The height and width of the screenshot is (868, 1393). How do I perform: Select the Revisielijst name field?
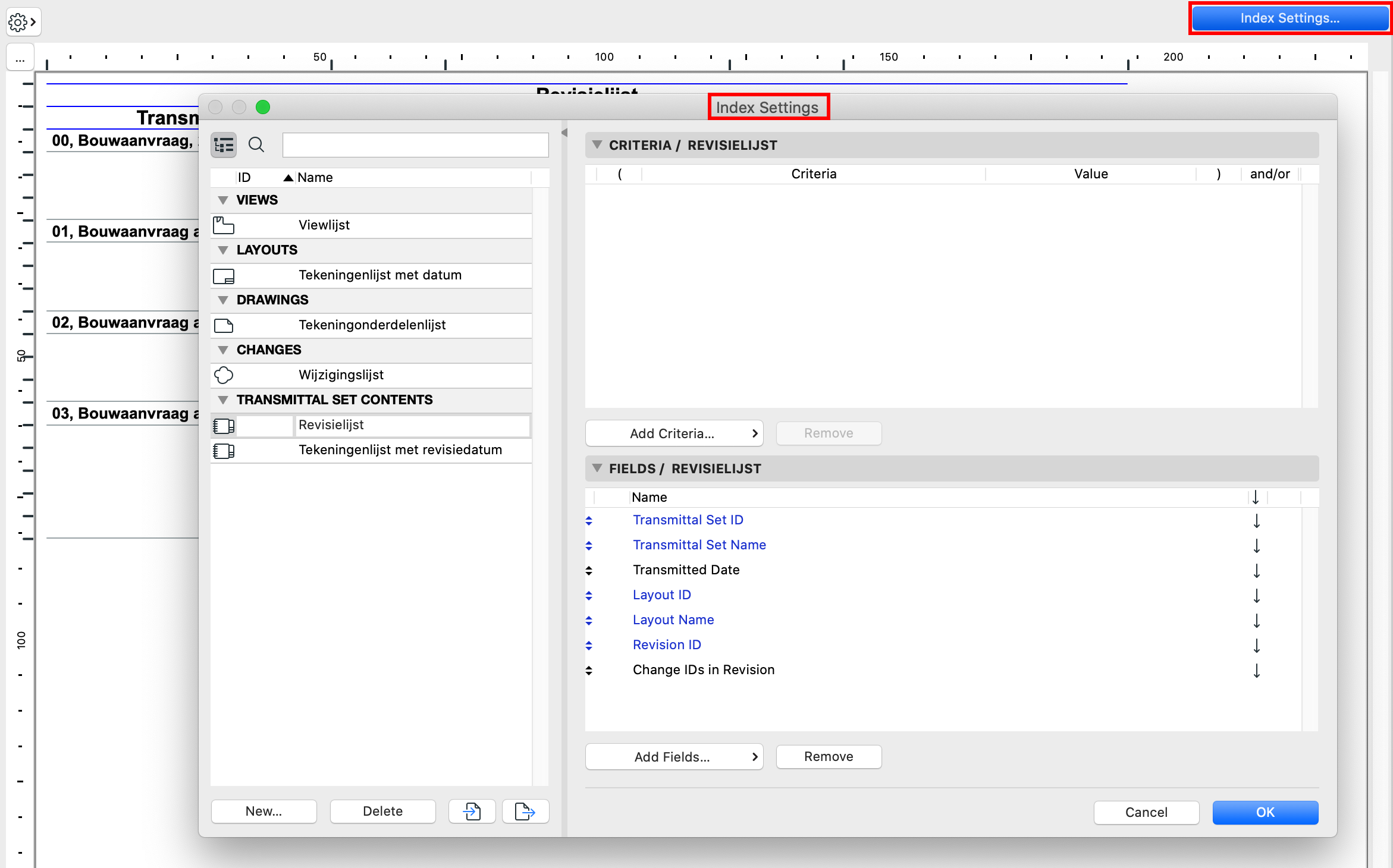point(412,425)
